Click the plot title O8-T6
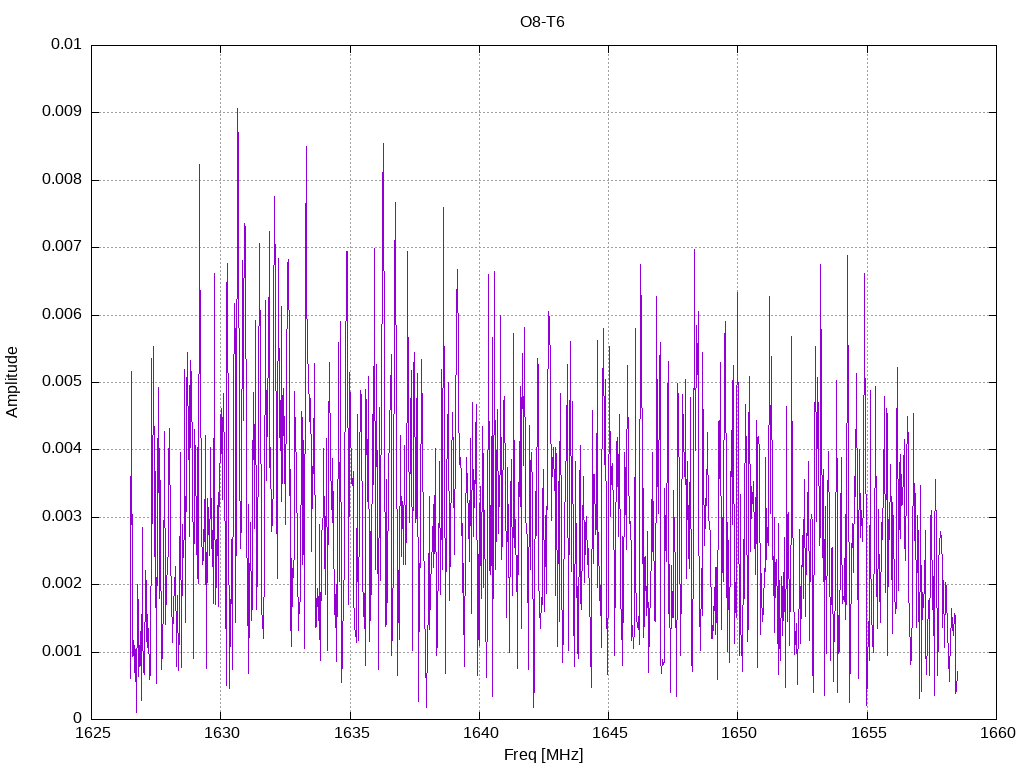 tap(542, 22)
